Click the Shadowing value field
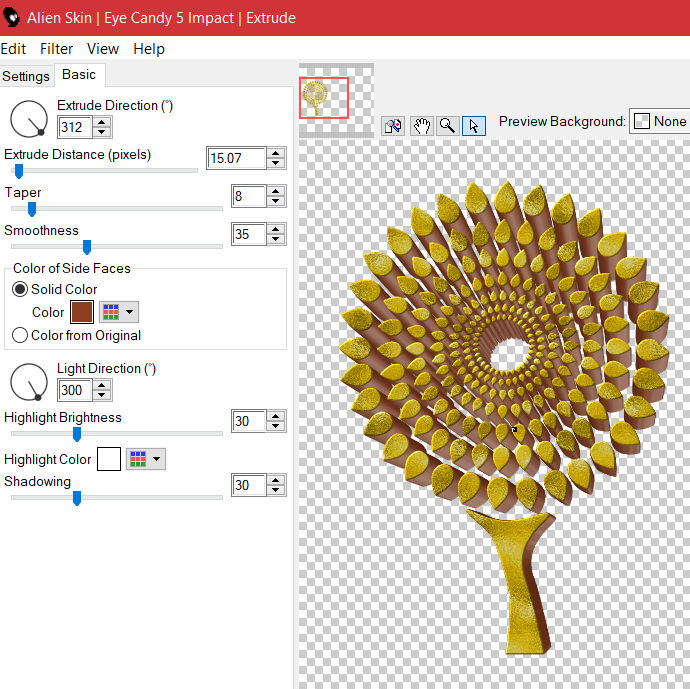The height and width of the screenshot is (689, 690). 249,485
